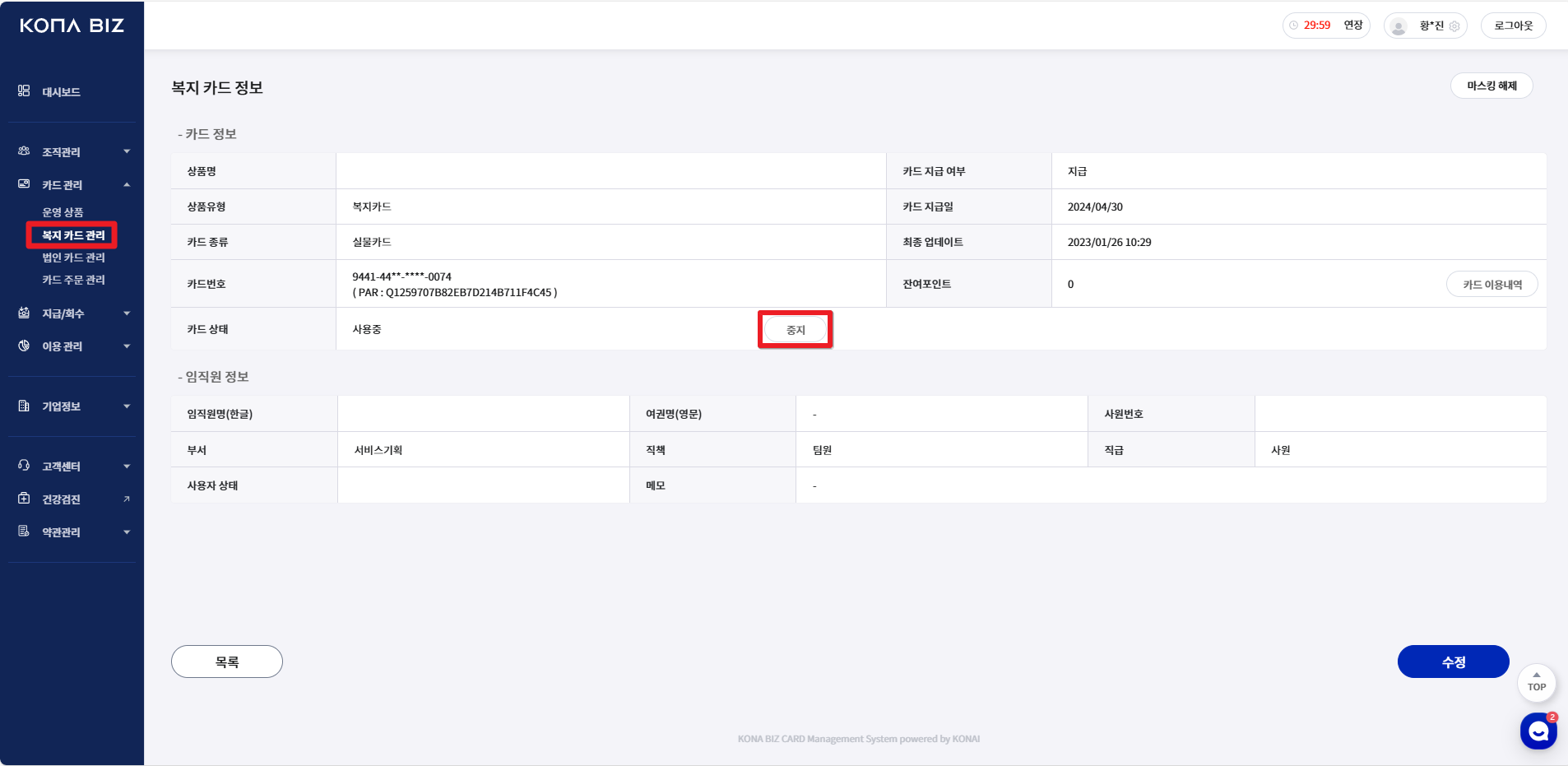1568x766 pixels.
Task: Click the 건강검진 external link icon
Action: [127, 499]
